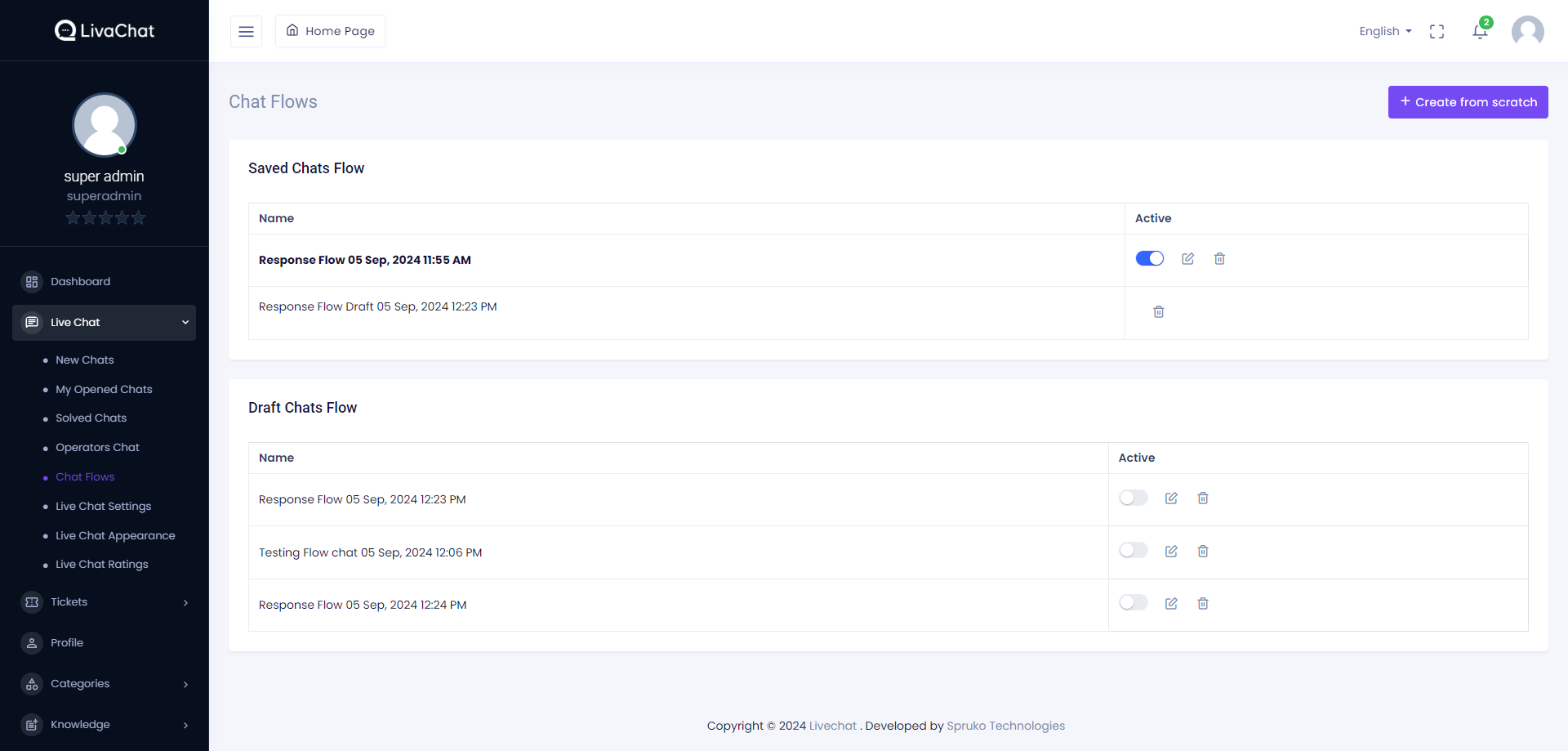Activate the Response Flow 12:23 PM draft toggle
The image size is (1568, 751).
(1133, 498)
